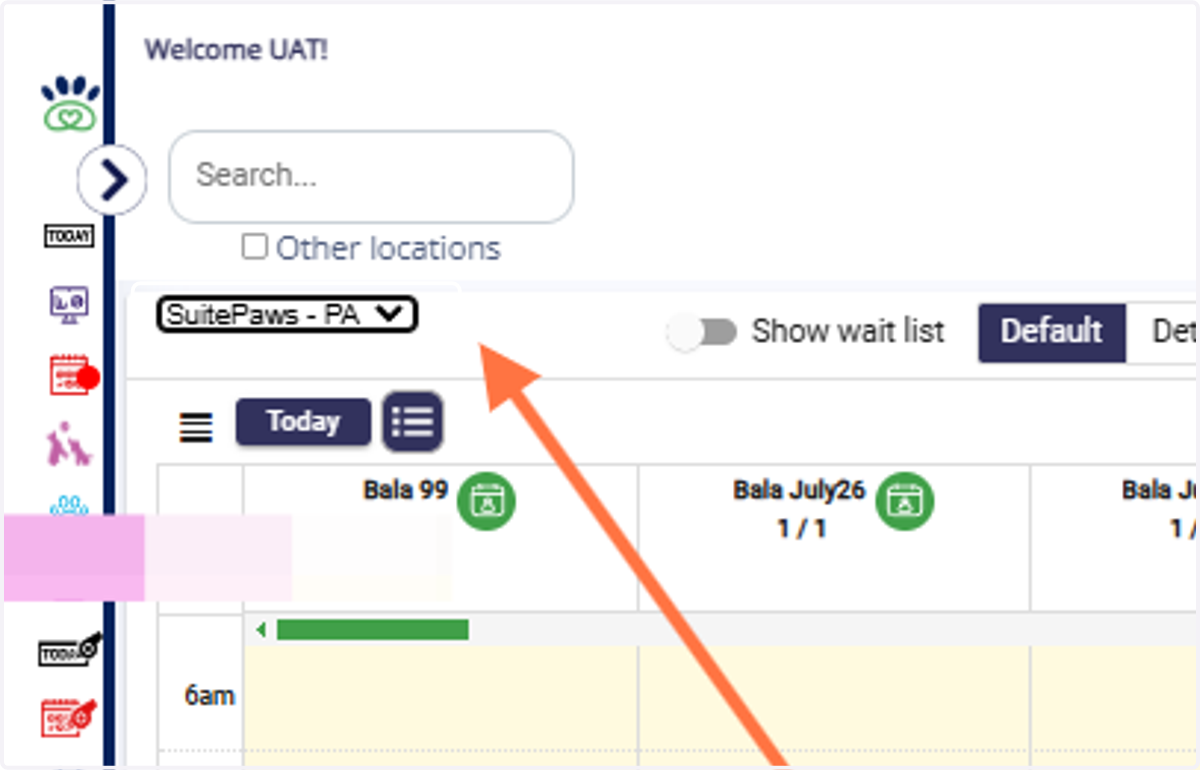The height and width of the screenshot is (770, 1200).
Task: Click the list view button
Action: tap(413, 421)
